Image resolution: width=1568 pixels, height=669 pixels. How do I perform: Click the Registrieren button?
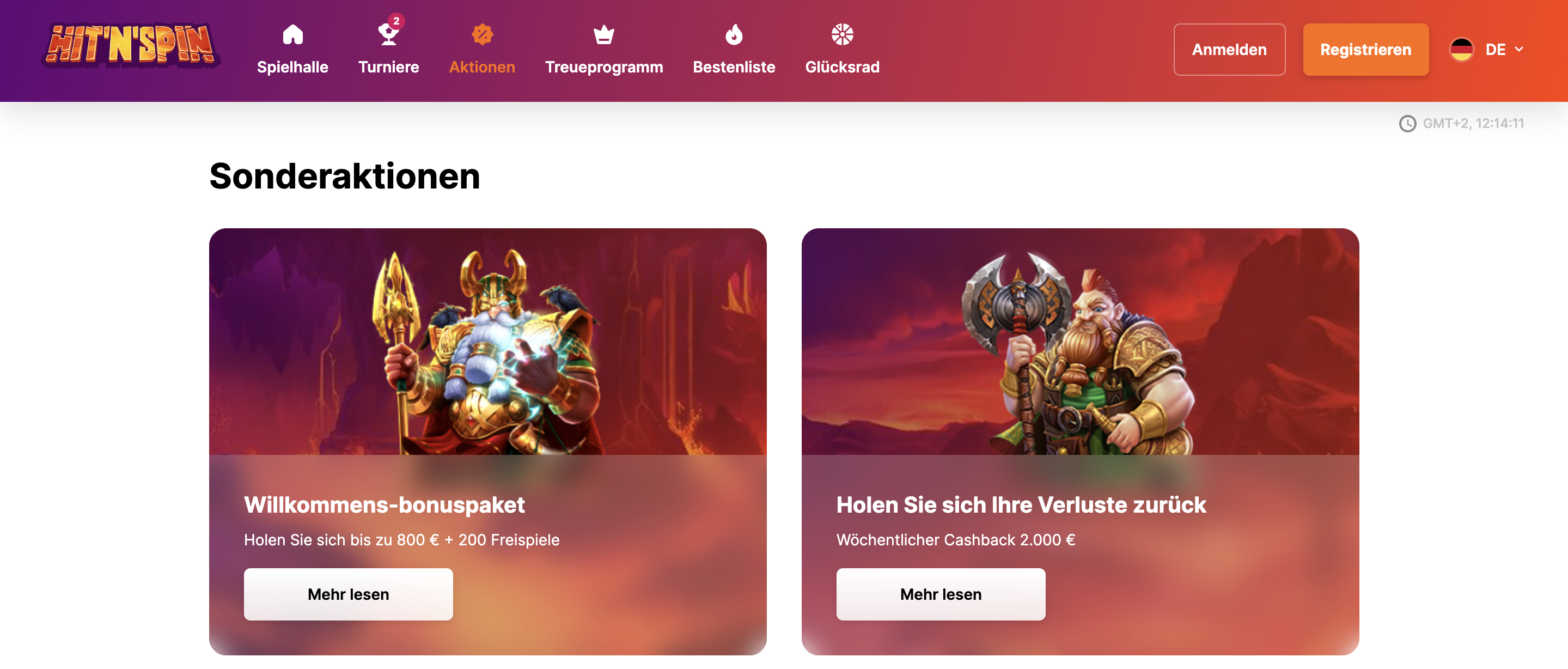point(1365,50)
